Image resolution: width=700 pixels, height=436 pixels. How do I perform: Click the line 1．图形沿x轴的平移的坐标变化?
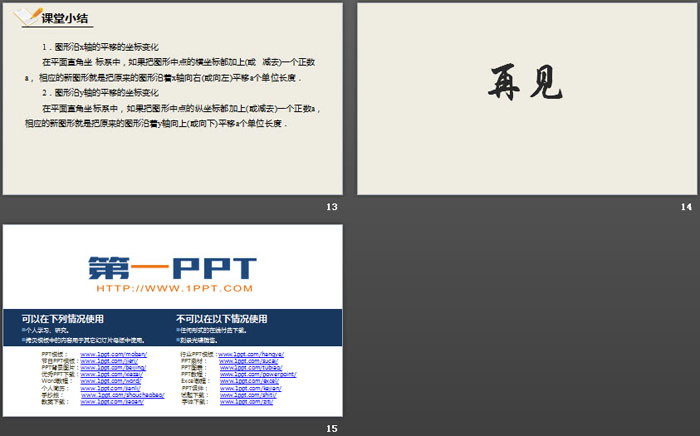100,47
